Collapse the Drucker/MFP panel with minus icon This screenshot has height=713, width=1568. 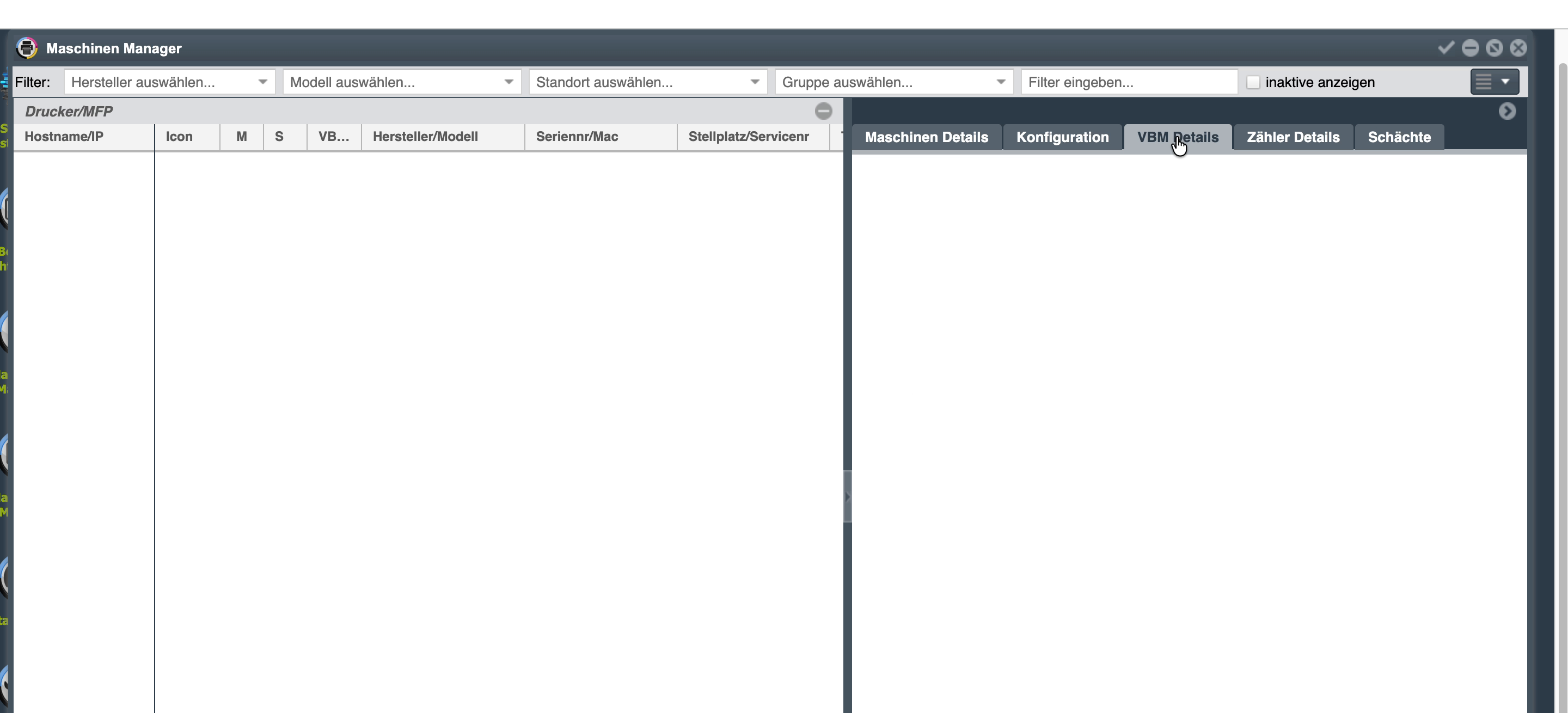(x=823, y=110)
